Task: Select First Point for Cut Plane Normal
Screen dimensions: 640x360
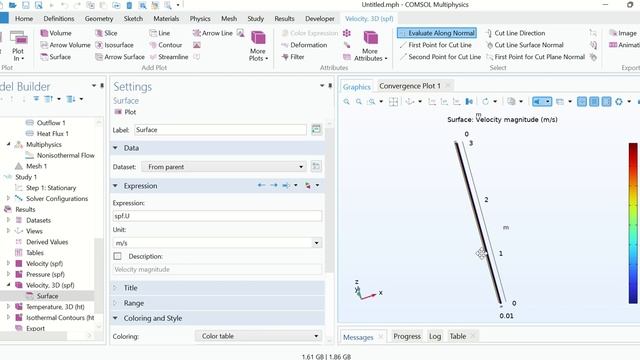Action: tap(536, 57)
